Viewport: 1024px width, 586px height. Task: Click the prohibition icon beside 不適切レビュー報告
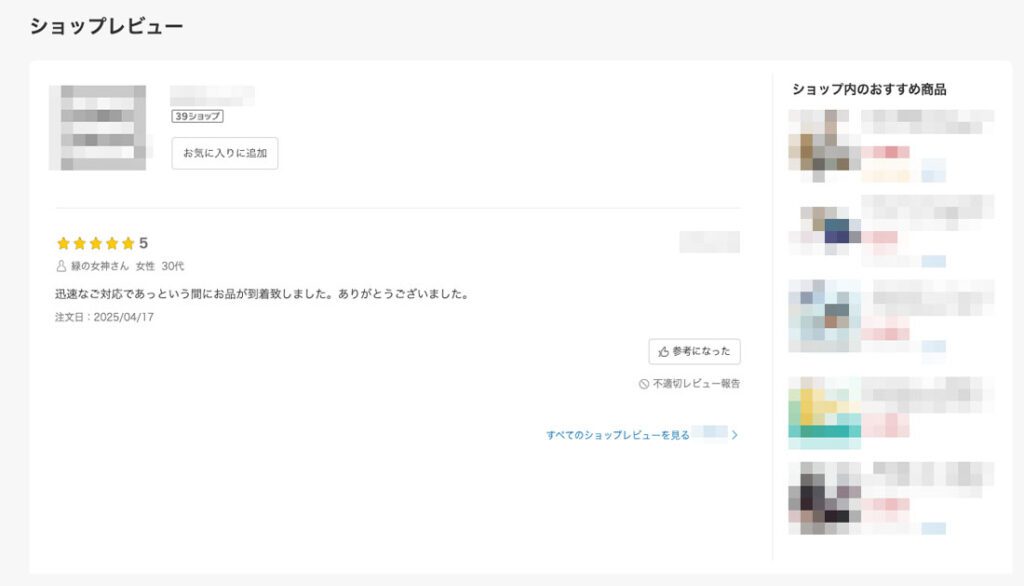coord(644,384)
